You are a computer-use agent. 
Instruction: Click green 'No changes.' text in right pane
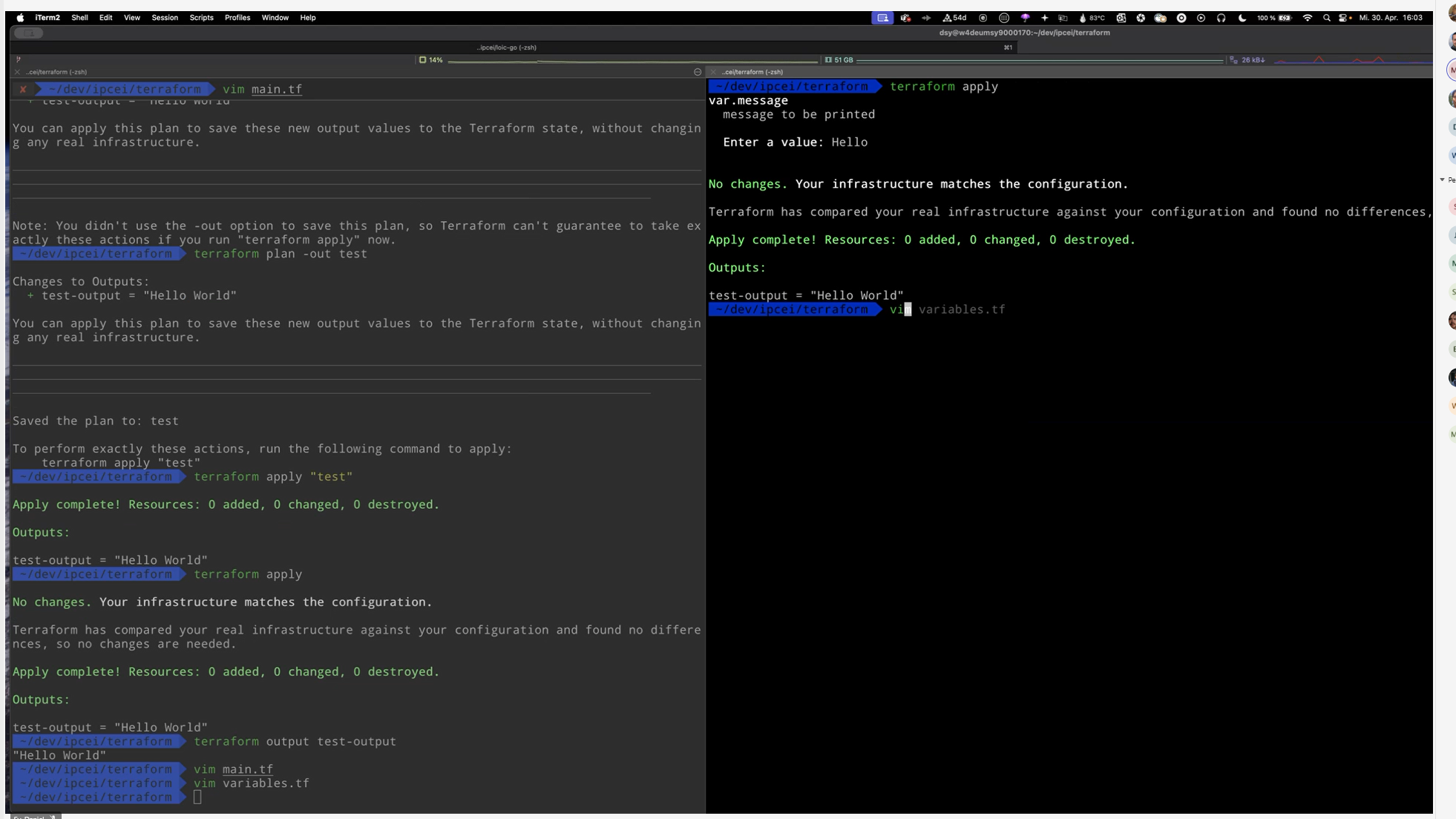coord(748,184)
